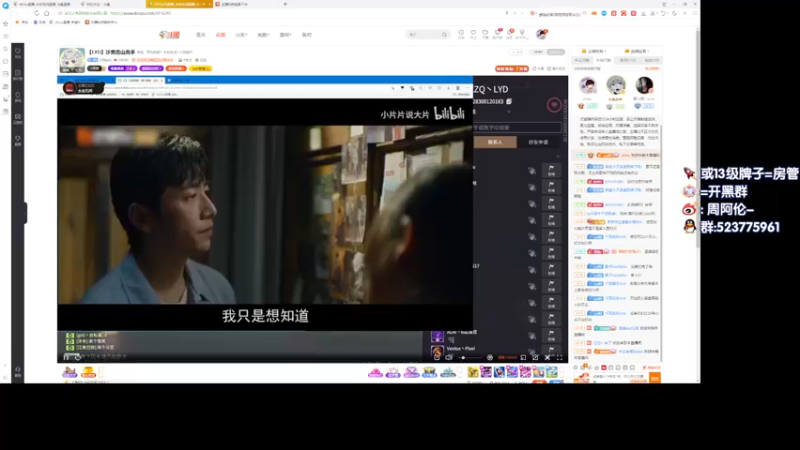800x450 pixels.
Task: Open the middle top-ranked viewer avatar
Action: click(x=616, y=85)
